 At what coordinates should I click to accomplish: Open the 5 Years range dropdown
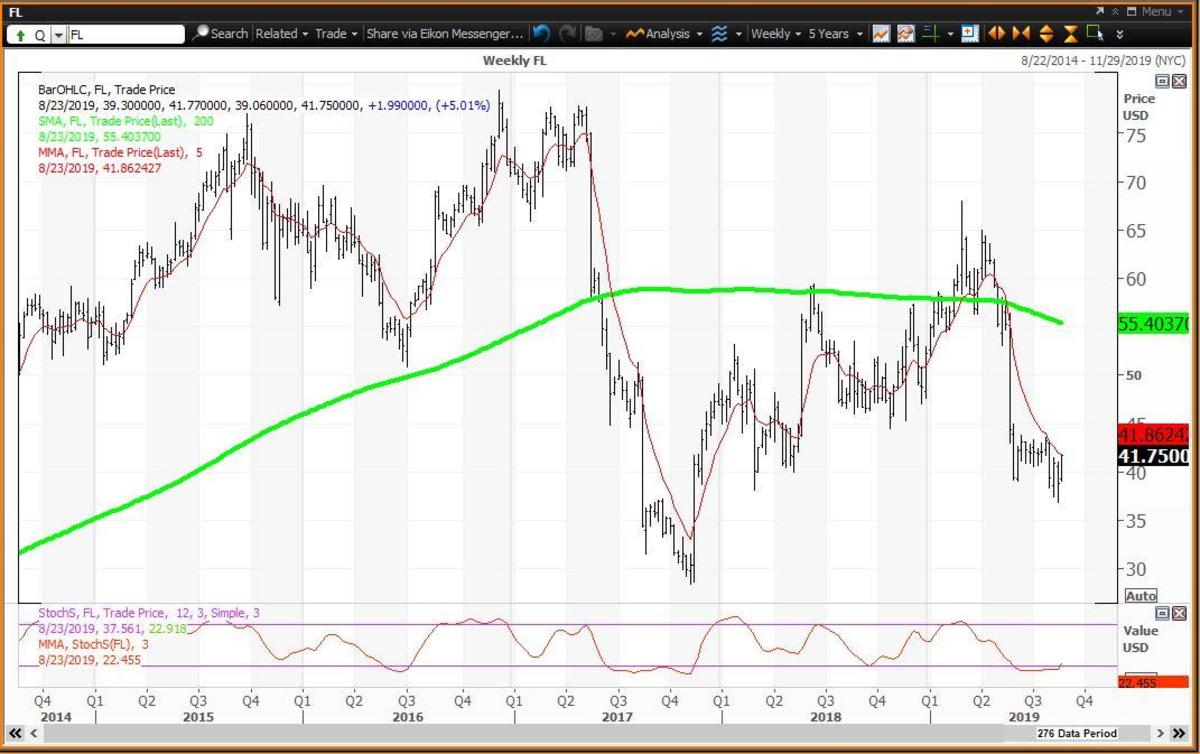pyautogui.click(x=833, y=33)
